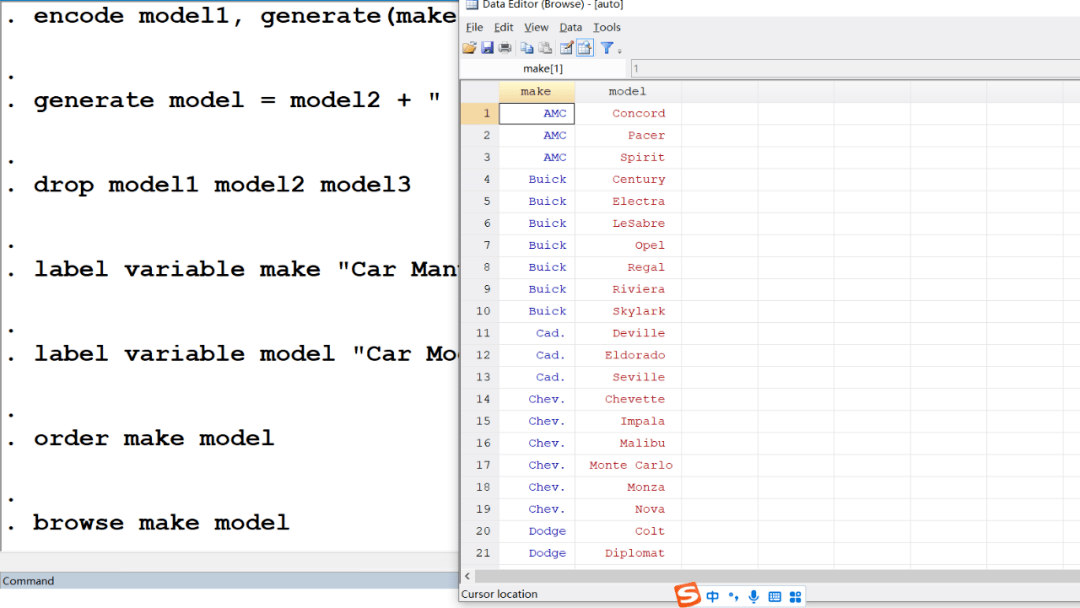Click the Copy toolbar icon
The image size is (1080, 608).
[527, 48]
